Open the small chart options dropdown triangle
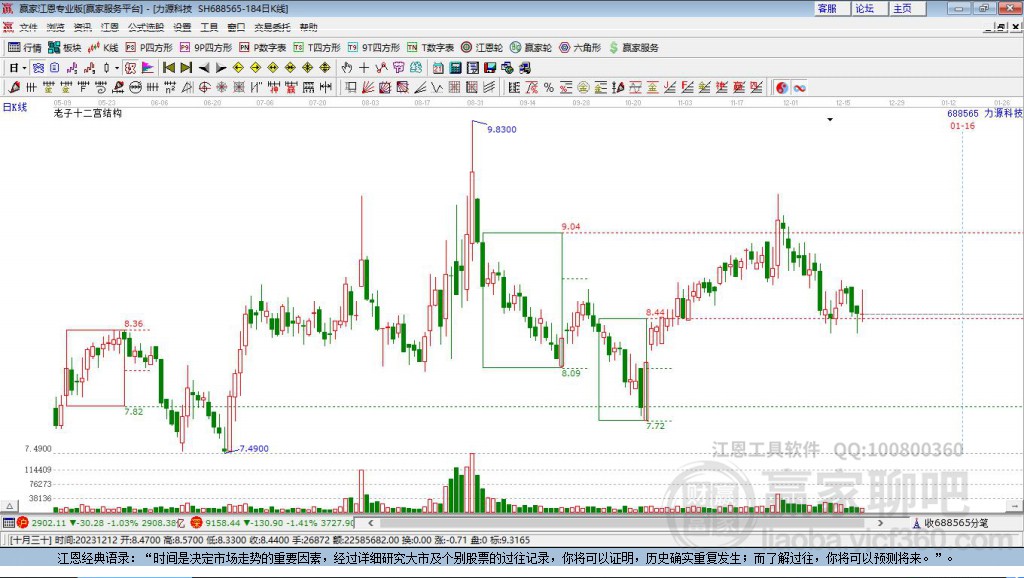Image resolution: width=1024 pixels, height=578 pixels. click(830, 120)
